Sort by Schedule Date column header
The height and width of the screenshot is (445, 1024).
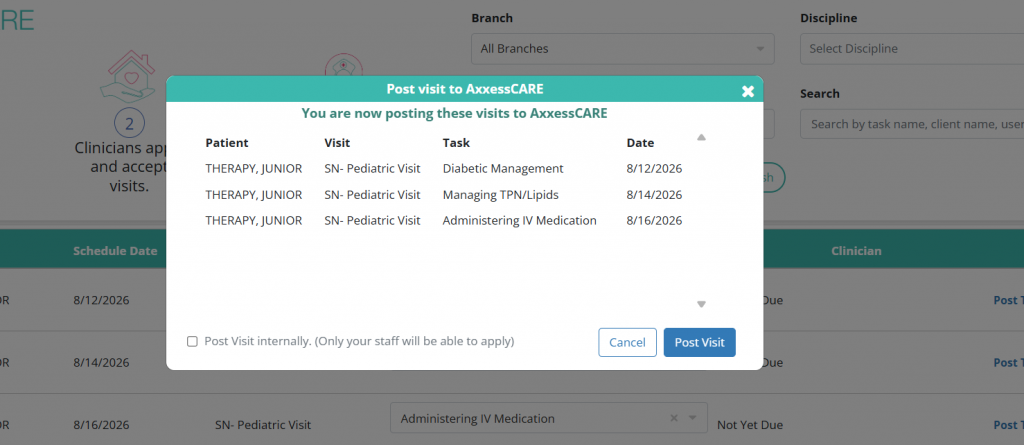click(115, 251)
